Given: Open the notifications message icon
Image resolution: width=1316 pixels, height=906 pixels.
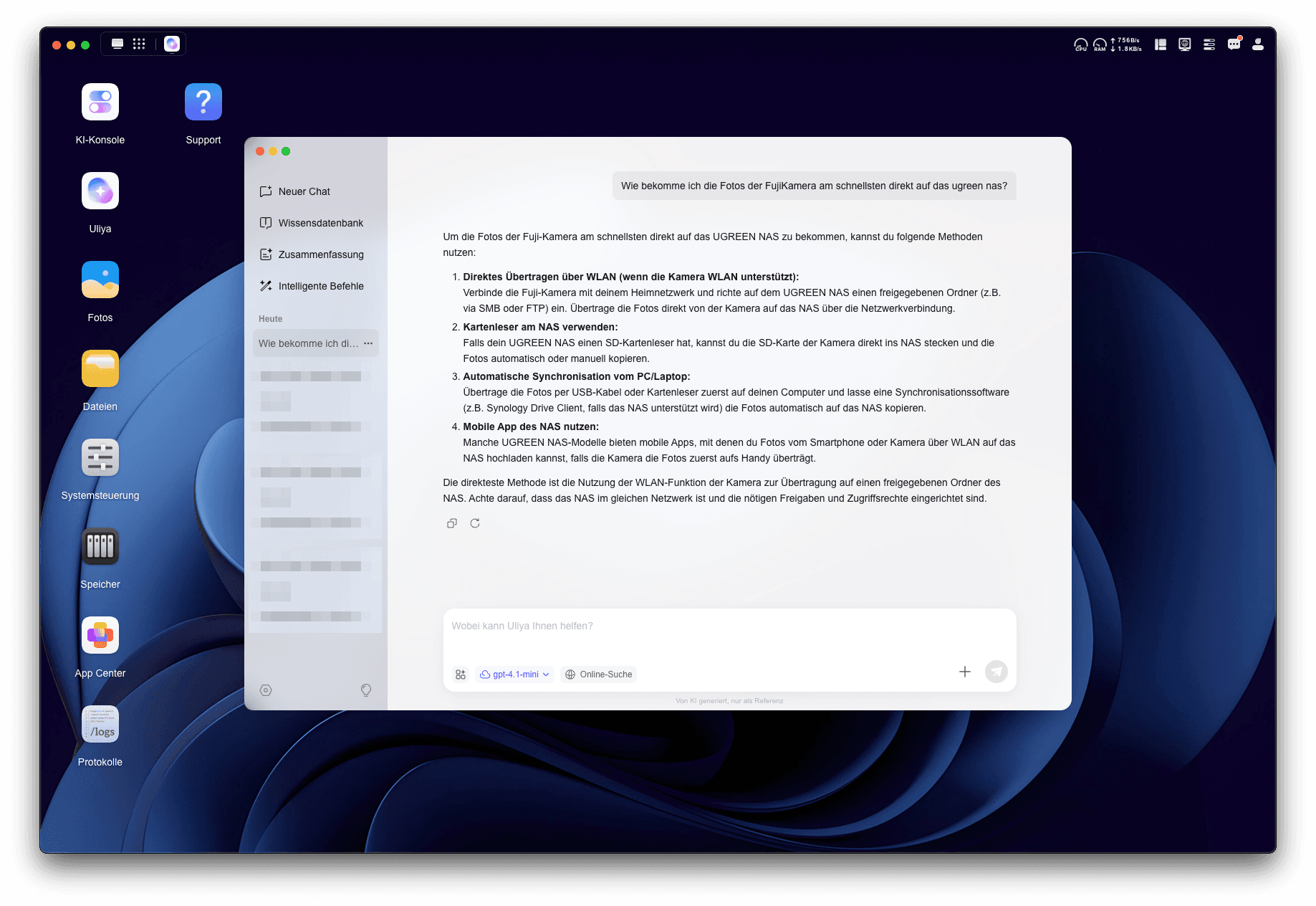Looking at the screenshot, I should coord(1234,44).
